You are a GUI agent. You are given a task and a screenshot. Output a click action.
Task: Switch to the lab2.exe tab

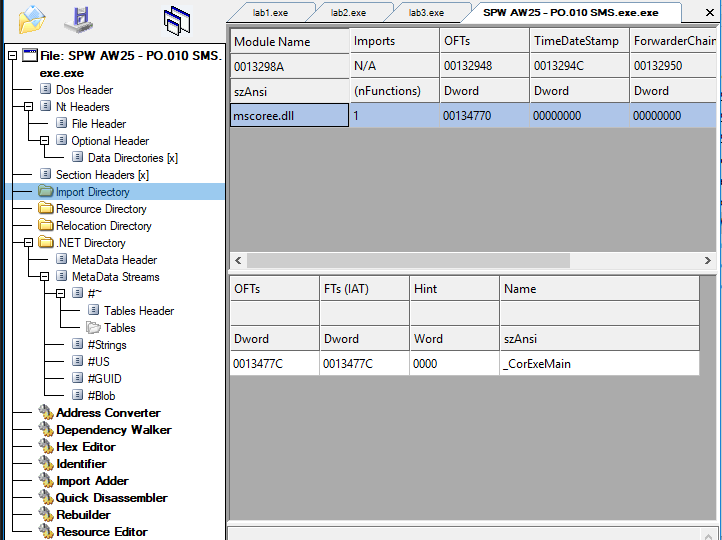348,12
